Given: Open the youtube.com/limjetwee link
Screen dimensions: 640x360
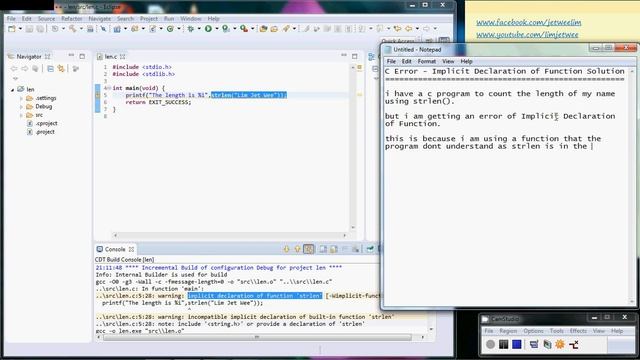Looking at the screenshot, I should pos(527,35).
